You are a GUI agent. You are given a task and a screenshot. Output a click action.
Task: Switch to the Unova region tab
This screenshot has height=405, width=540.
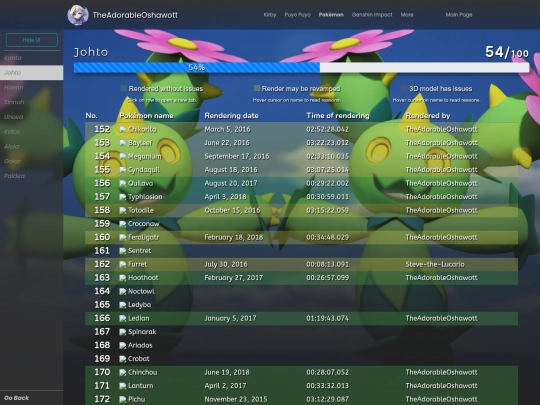point(31,117)
